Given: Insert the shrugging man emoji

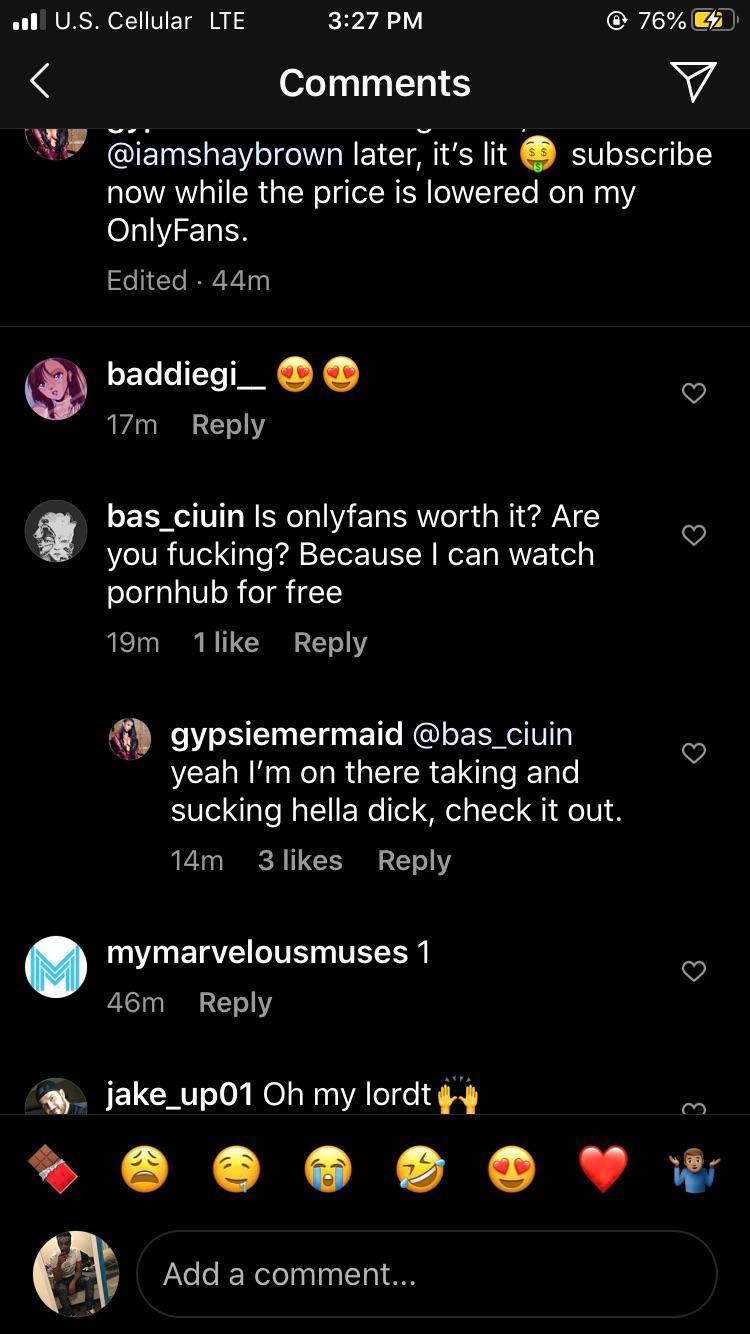Looking at the screenshot, I should point(694,1169).
